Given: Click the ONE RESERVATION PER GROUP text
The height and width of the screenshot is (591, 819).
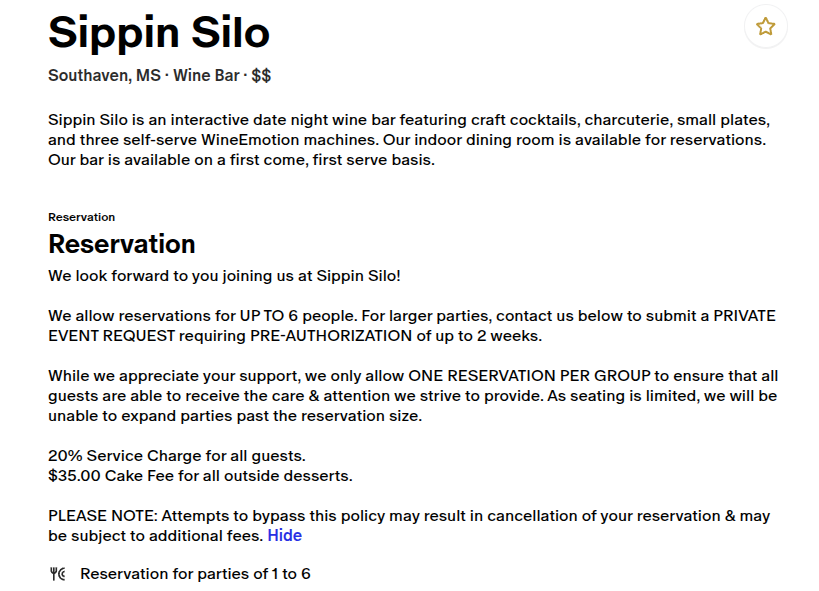Looking at the screenshot, I should [x=530, y=376].
